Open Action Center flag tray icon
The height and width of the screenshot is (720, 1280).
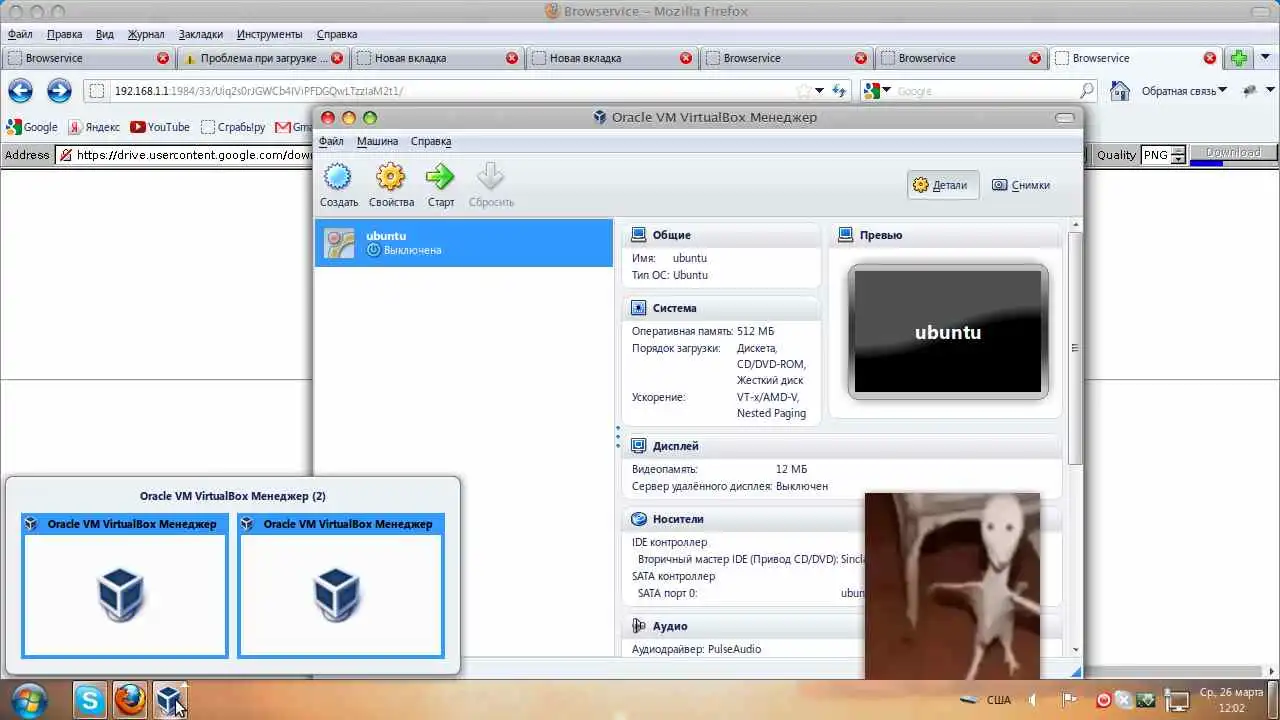tap(1068, 700)
